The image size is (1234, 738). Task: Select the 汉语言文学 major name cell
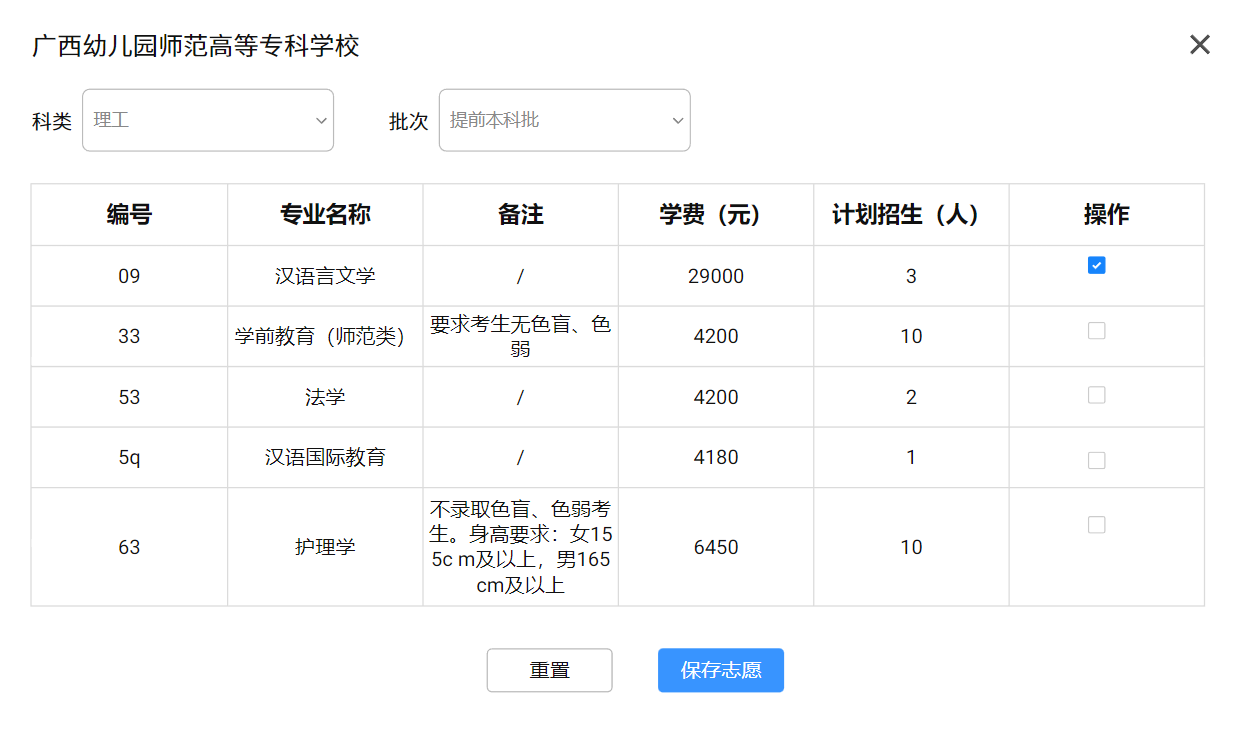click(x=325, y=276)
